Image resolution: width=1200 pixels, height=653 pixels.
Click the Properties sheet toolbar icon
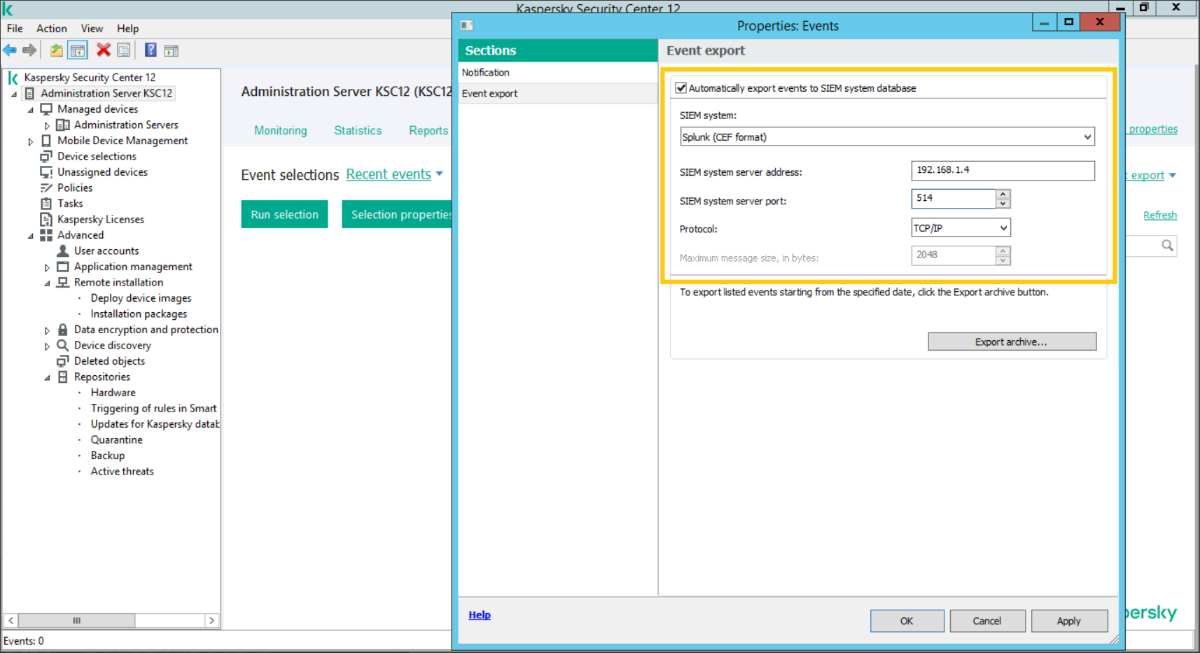[123, 50]
